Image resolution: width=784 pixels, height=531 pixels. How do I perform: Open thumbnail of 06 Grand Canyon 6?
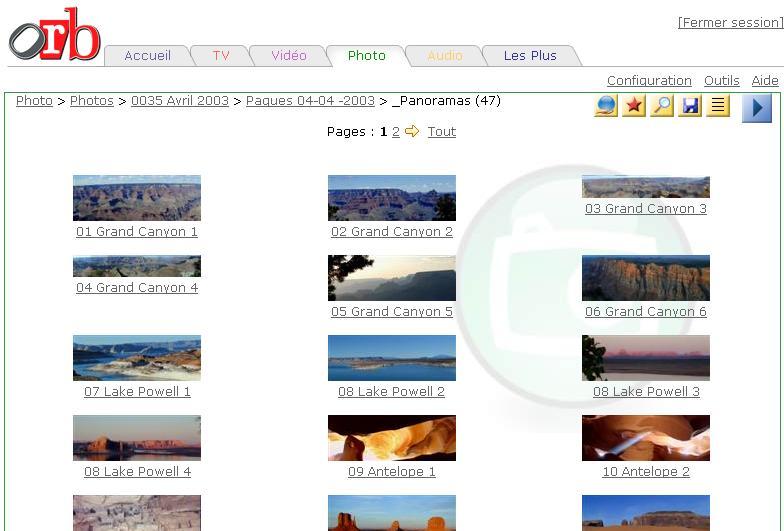[646, 278]
